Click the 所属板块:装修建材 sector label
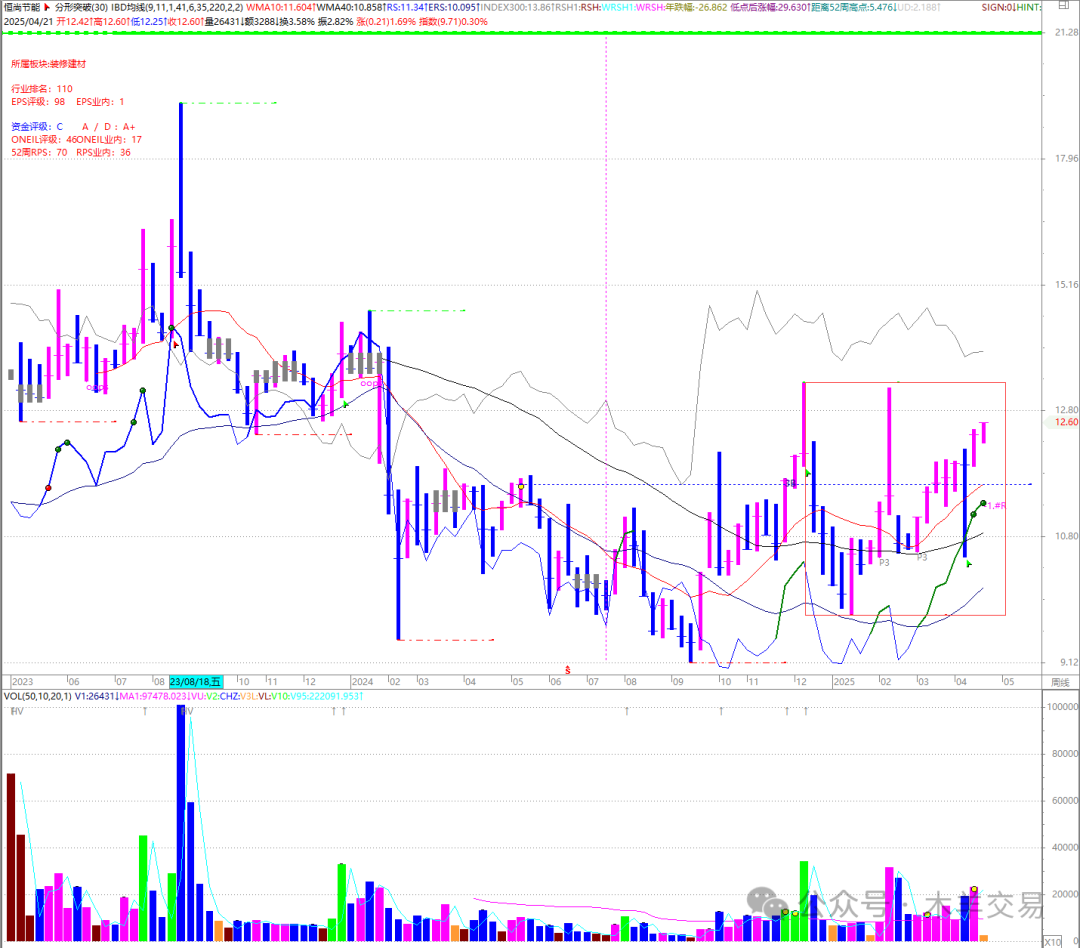The width and height of the screenshot is (1080, 948). point(49,64)
